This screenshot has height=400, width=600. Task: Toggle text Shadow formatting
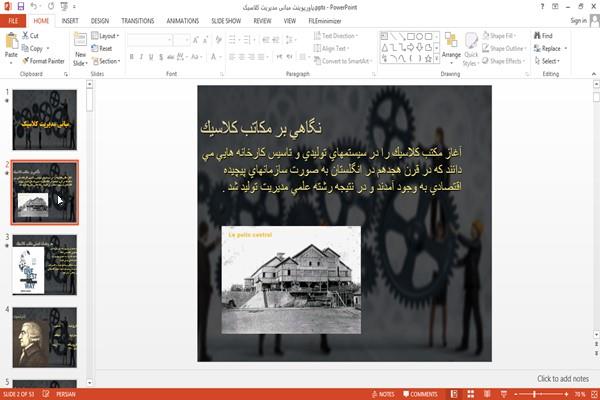point(161,57)
